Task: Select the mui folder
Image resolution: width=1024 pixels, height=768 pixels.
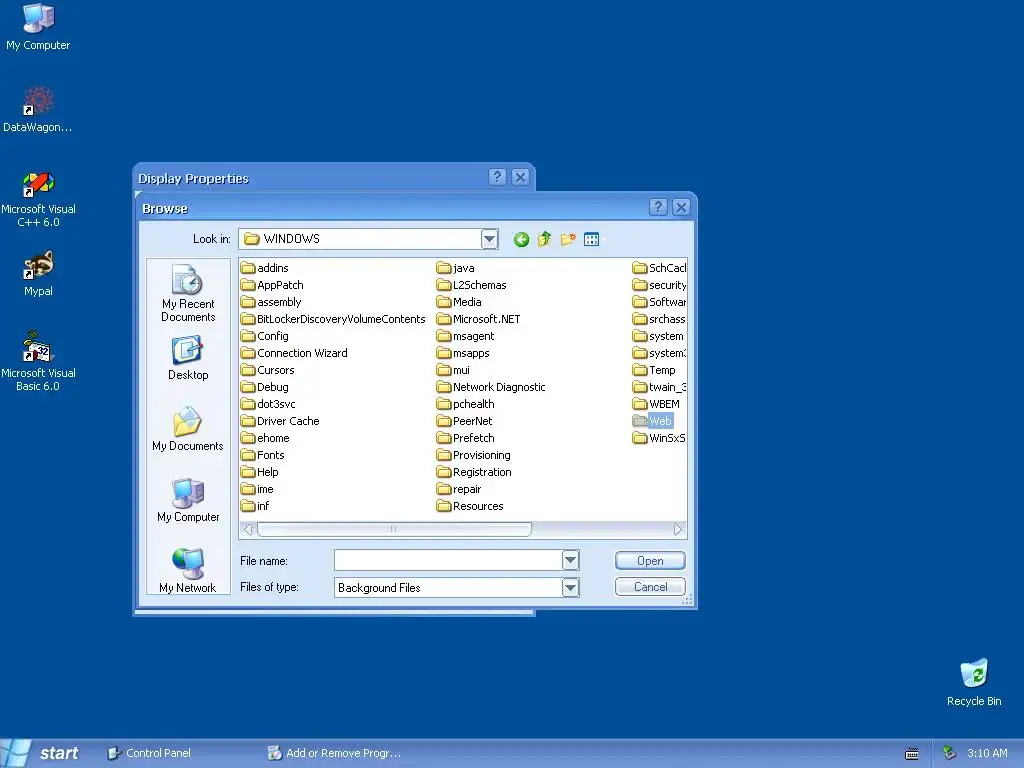Action: point(453,370)
